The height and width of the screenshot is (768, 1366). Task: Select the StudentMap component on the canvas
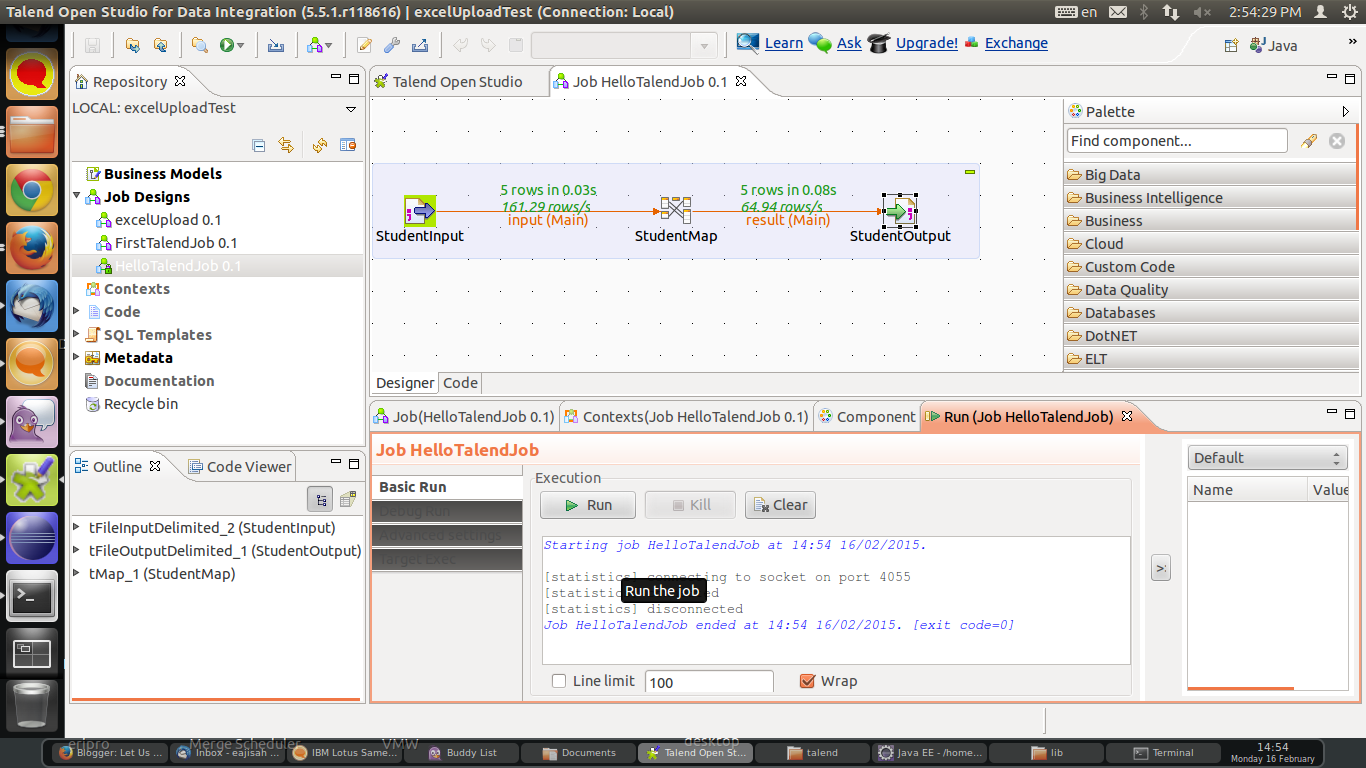pos(675,210)
